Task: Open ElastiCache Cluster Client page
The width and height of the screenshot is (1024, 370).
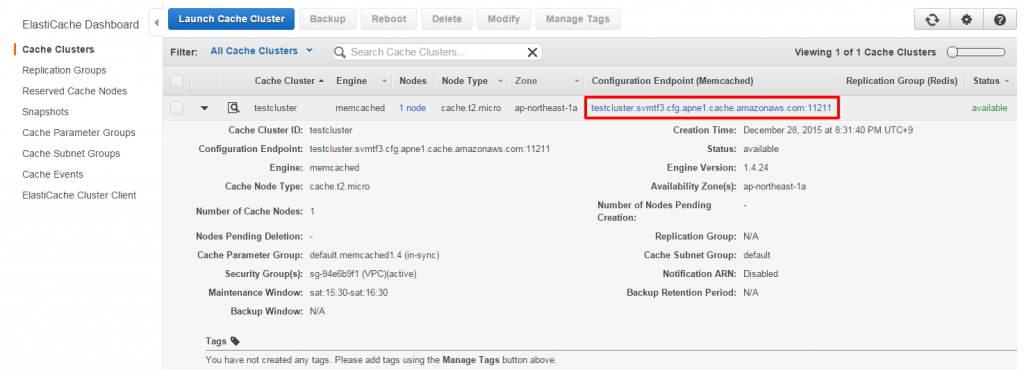Action: point(79,195)
